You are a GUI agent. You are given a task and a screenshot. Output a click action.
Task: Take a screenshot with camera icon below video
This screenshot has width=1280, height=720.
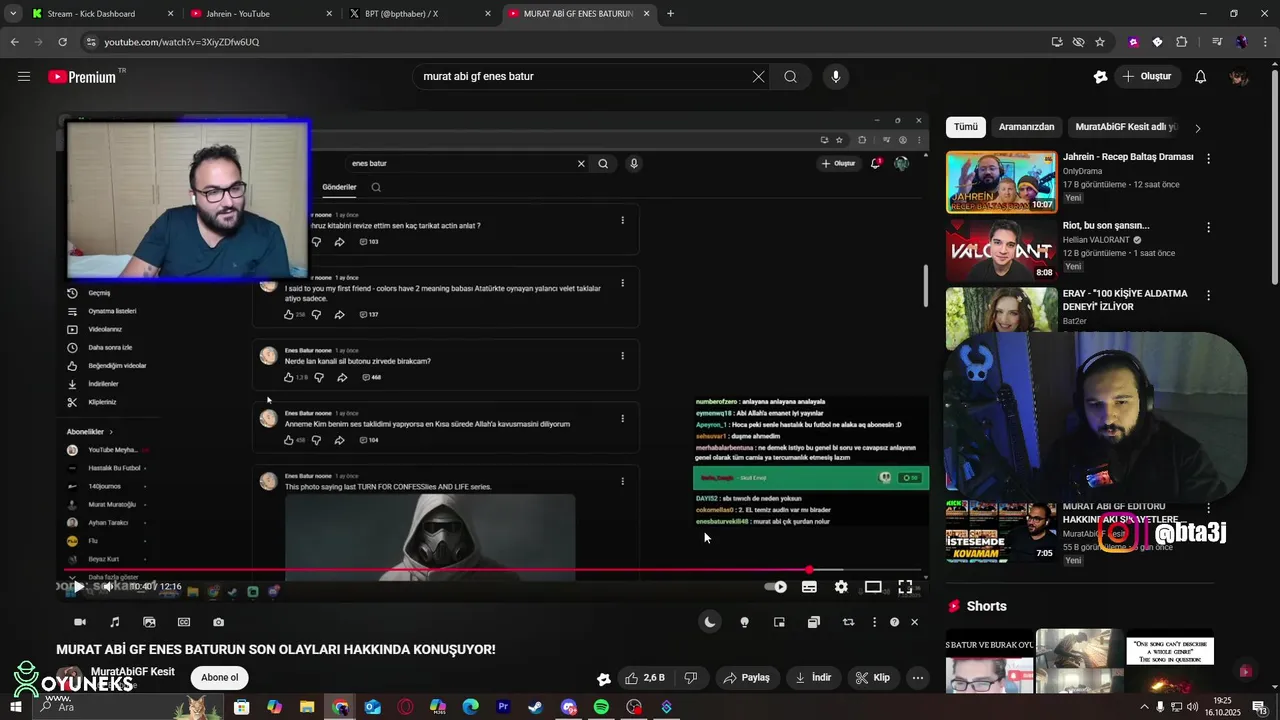pos(218,622)
